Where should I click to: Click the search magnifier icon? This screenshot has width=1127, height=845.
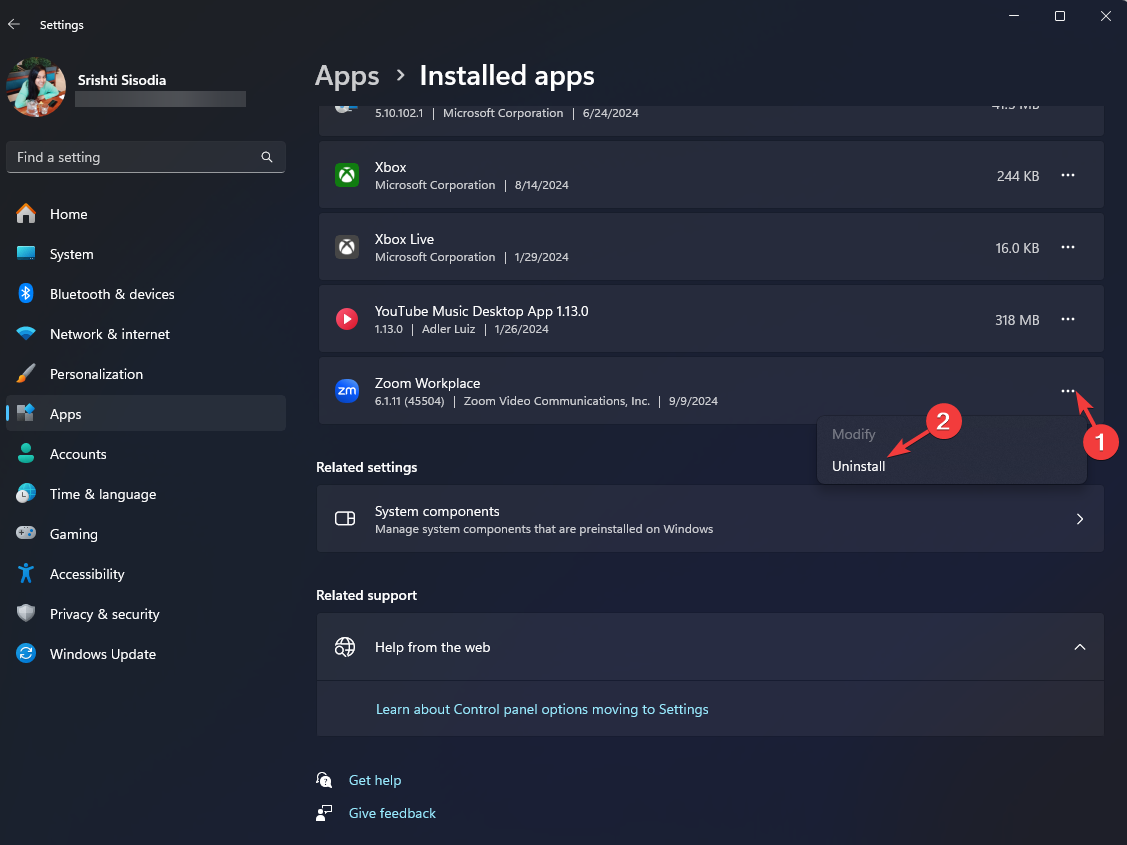pyautogui.click(x=267, y=157)
